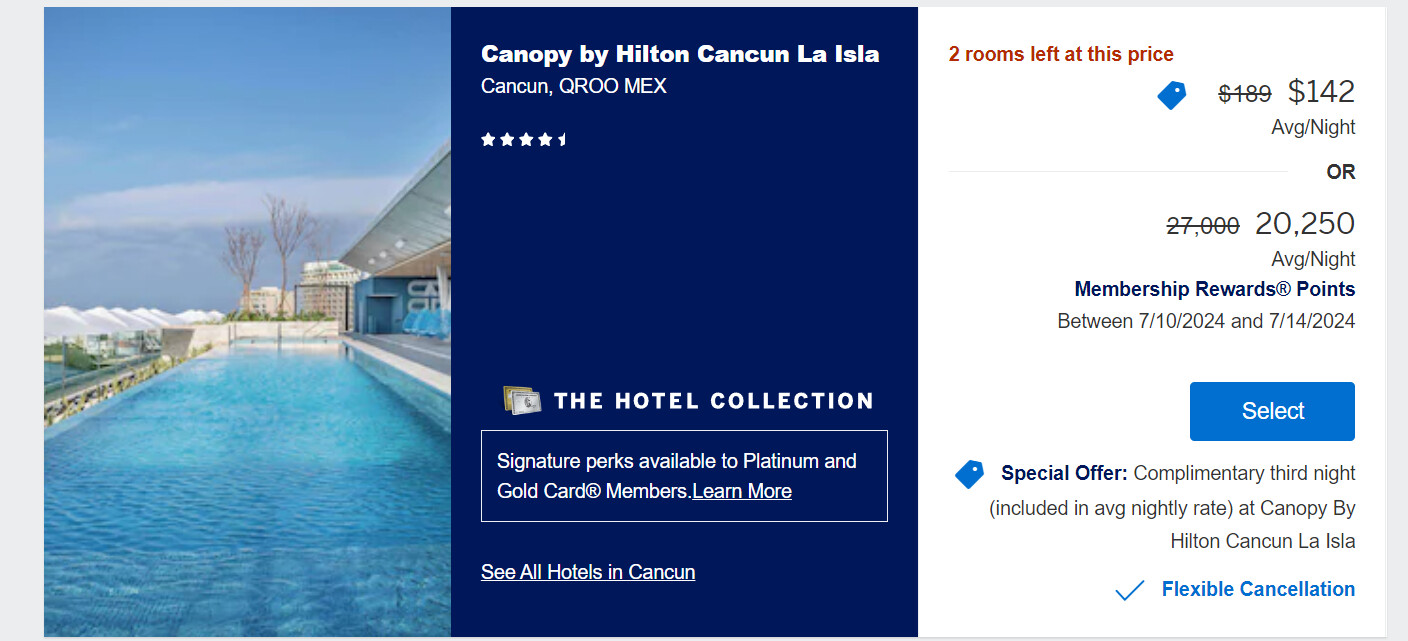This screenshot has width=1408, height=641.
Task: Click the blue price tag icon beside $189
Action: (1171, 95)
